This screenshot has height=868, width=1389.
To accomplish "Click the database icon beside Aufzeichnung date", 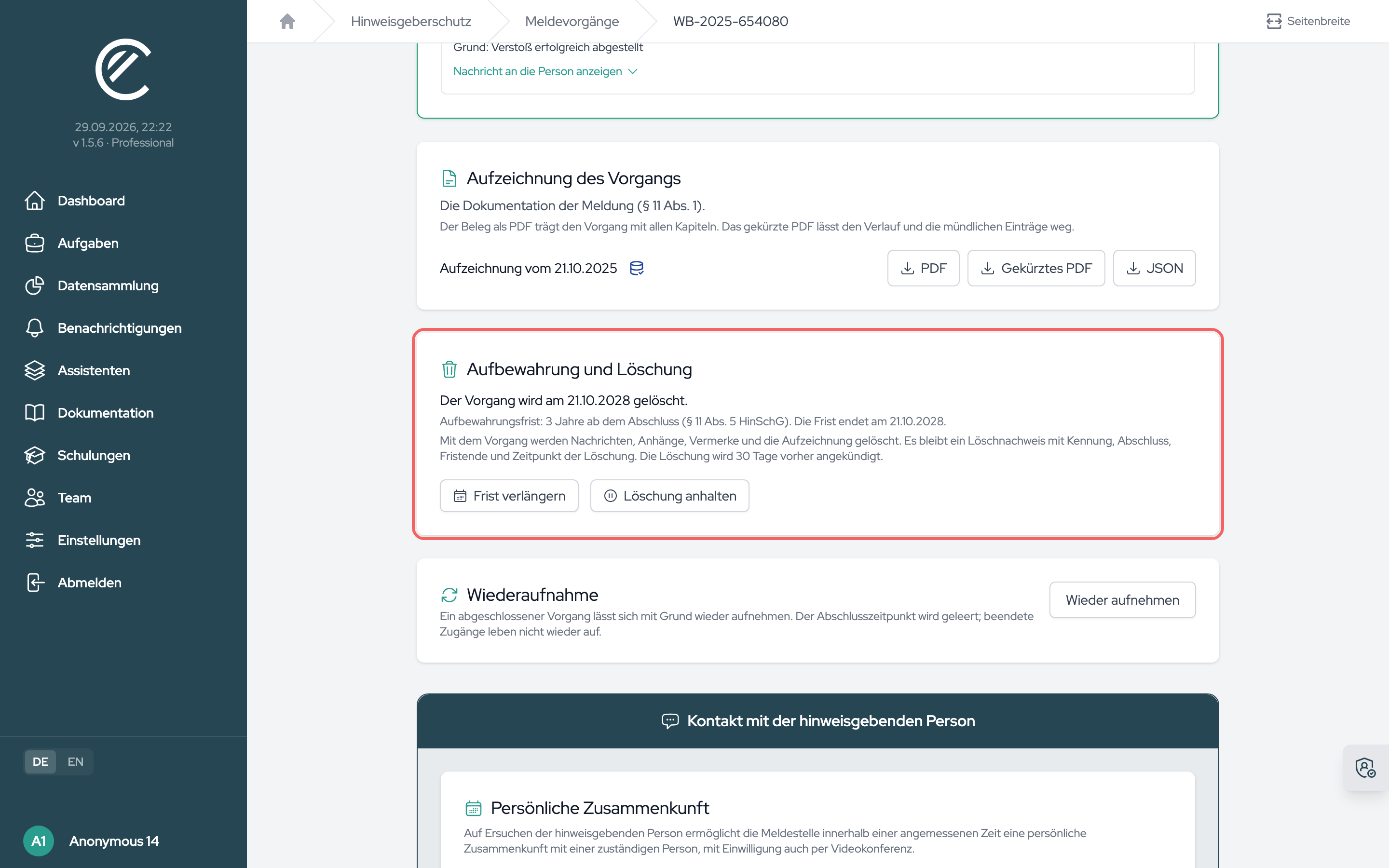I will coord(637,268).
